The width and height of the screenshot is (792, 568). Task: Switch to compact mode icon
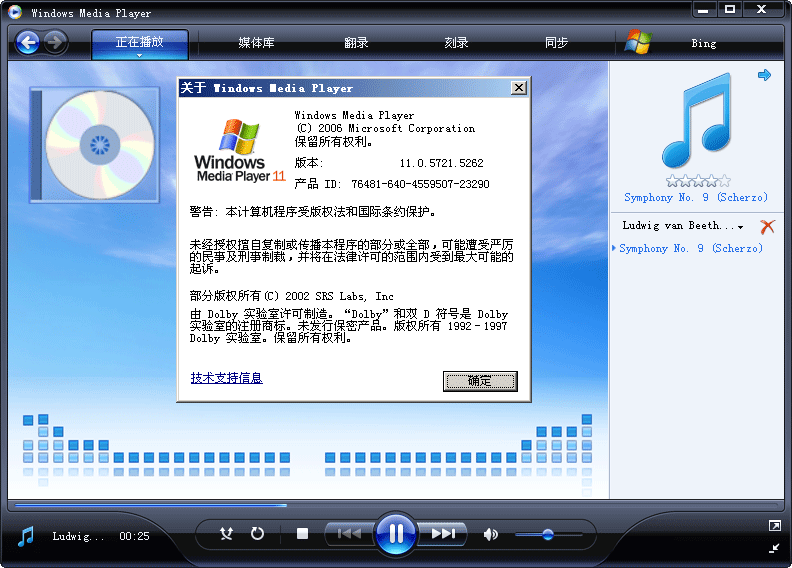coord(774,547)
